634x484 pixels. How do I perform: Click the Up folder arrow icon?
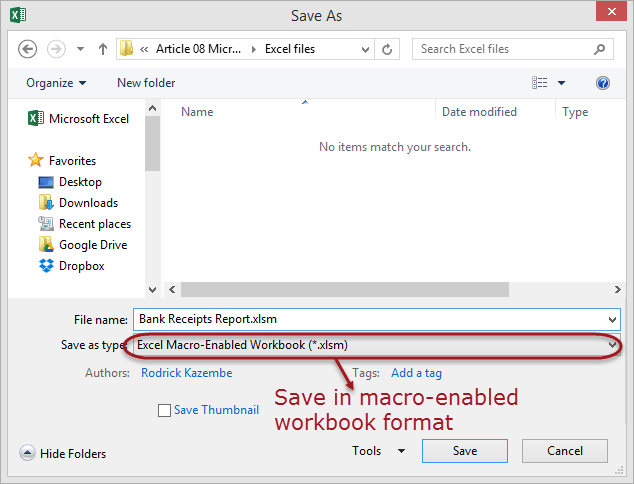(x=102, y=49)
